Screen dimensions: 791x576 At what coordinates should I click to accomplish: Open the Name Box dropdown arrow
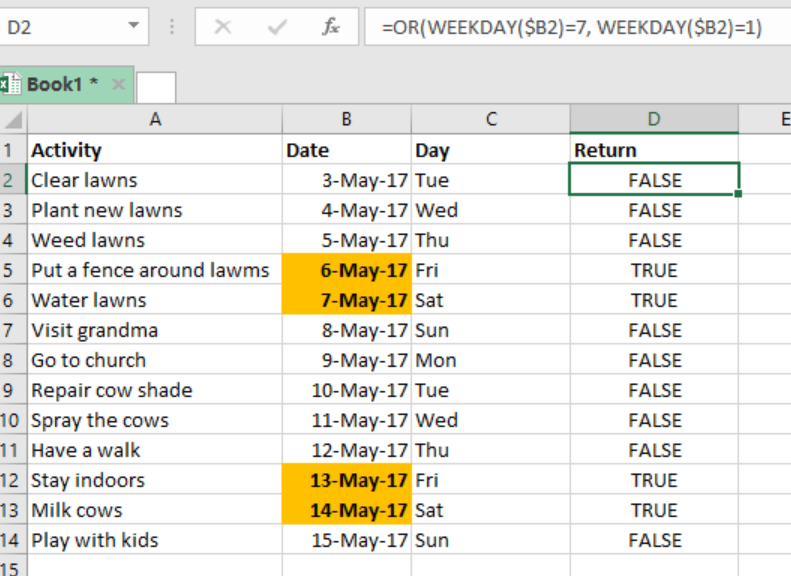click(134, 25)
